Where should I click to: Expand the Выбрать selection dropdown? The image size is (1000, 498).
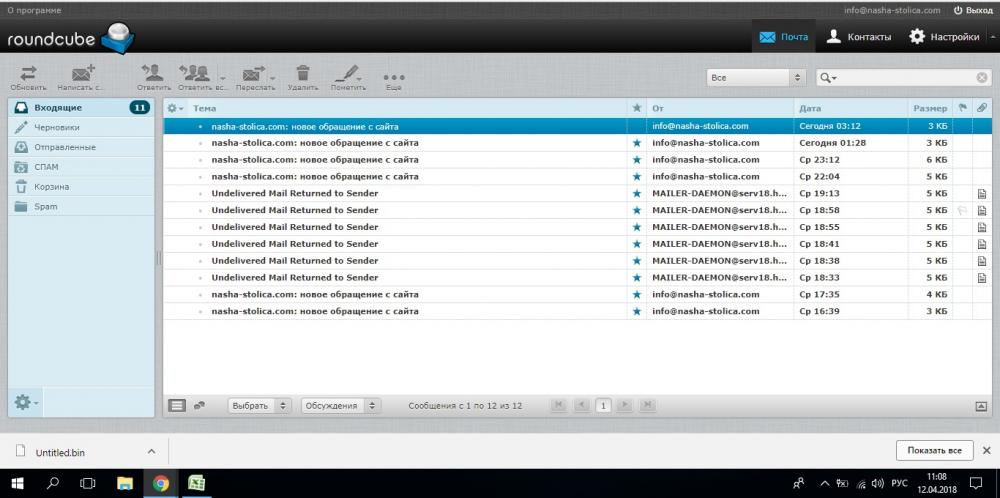259,406
